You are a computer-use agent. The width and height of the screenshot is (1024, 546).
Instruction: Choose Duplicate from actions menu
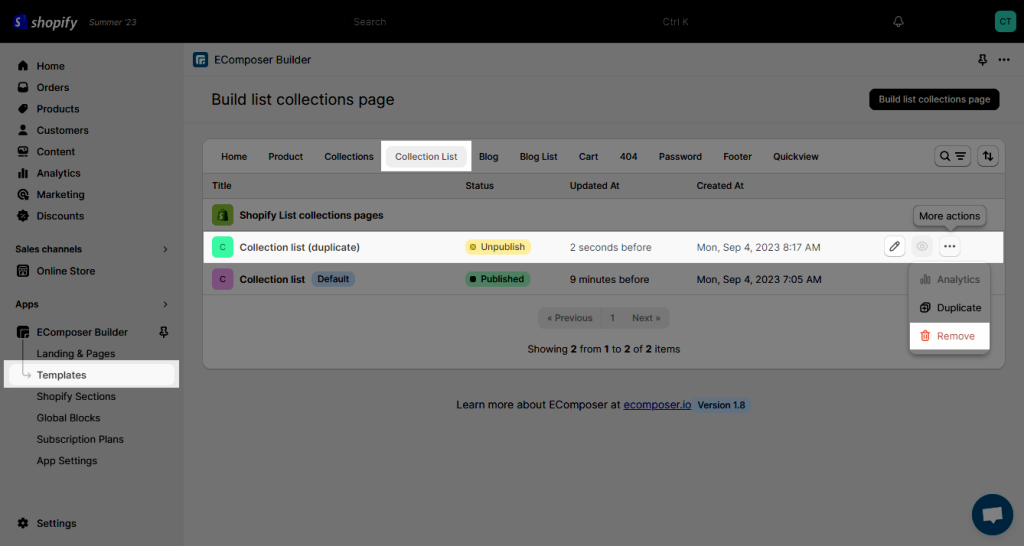pyautogui.click(x=950, y=308)
